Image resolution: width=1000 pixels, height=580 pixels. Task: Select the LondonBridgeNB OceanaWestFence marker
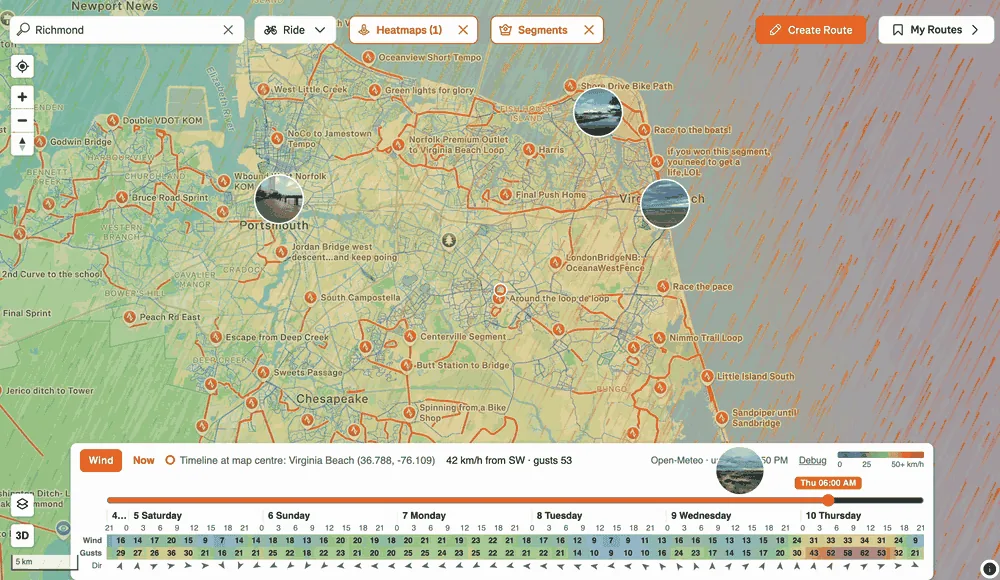tap(556, 262)
